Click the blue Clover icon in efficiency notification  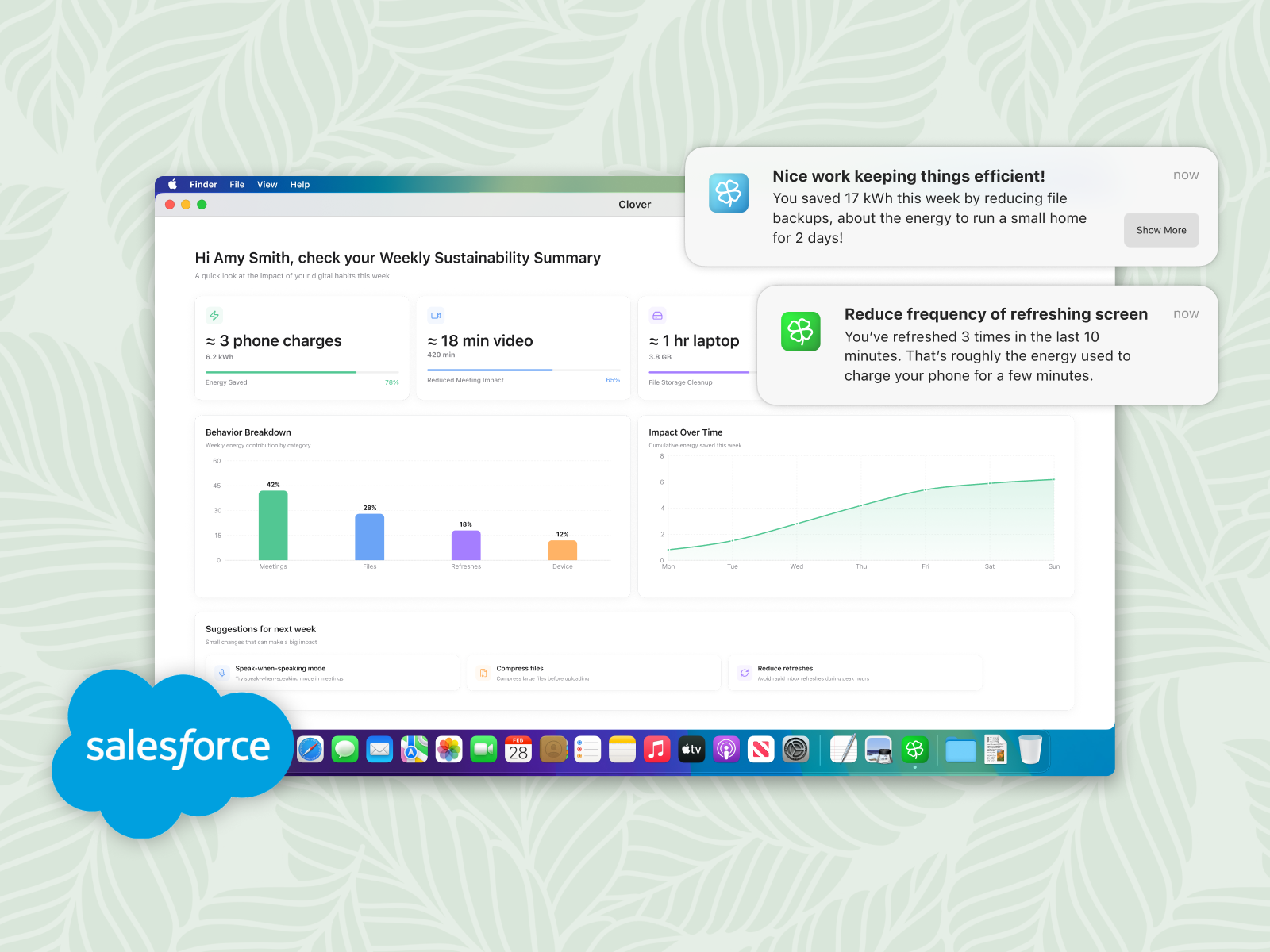pyautogui.click(x=729, y=193)
